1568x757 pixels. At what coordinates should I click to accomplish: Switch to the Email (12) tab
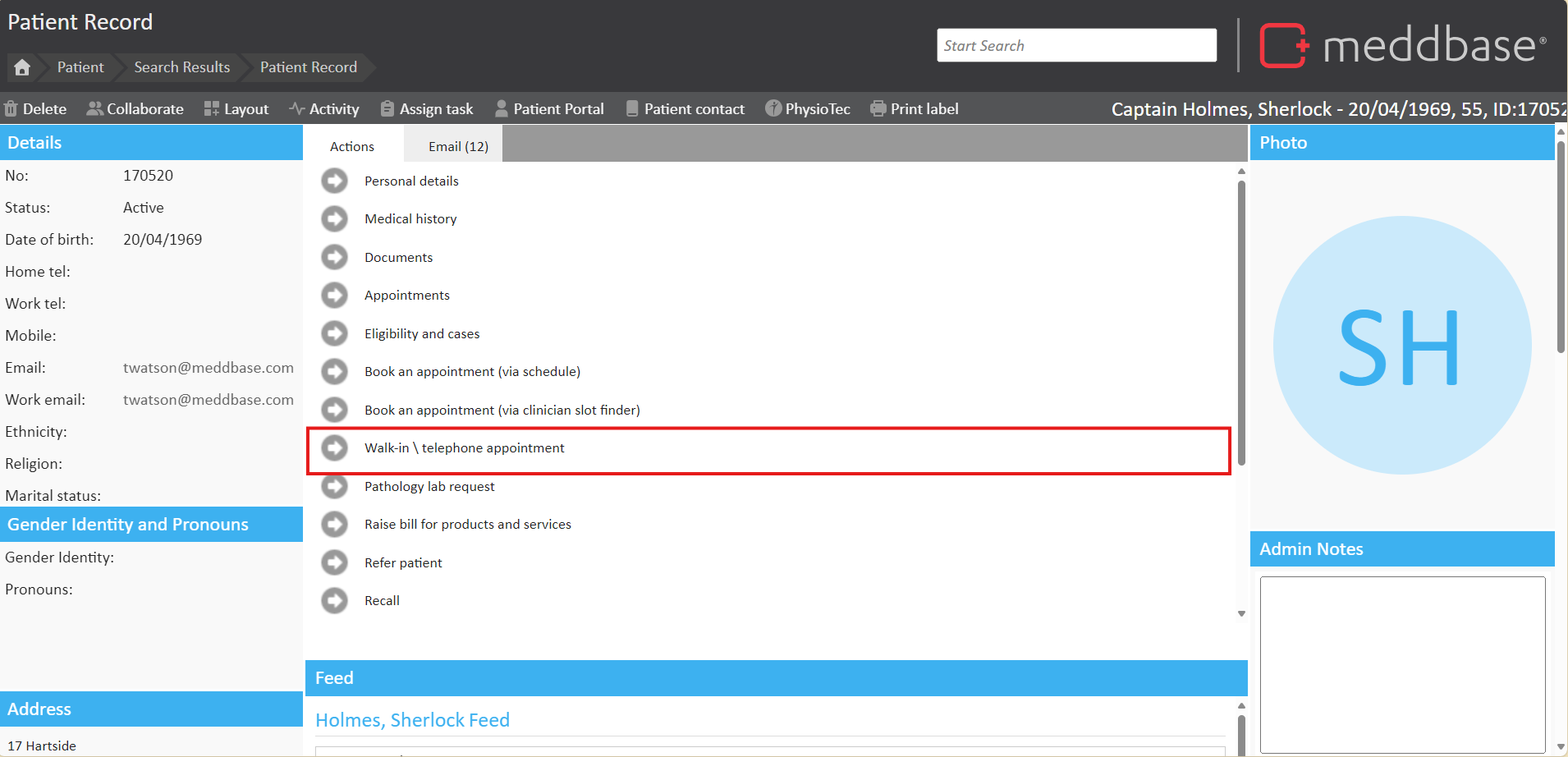[458, 146]
